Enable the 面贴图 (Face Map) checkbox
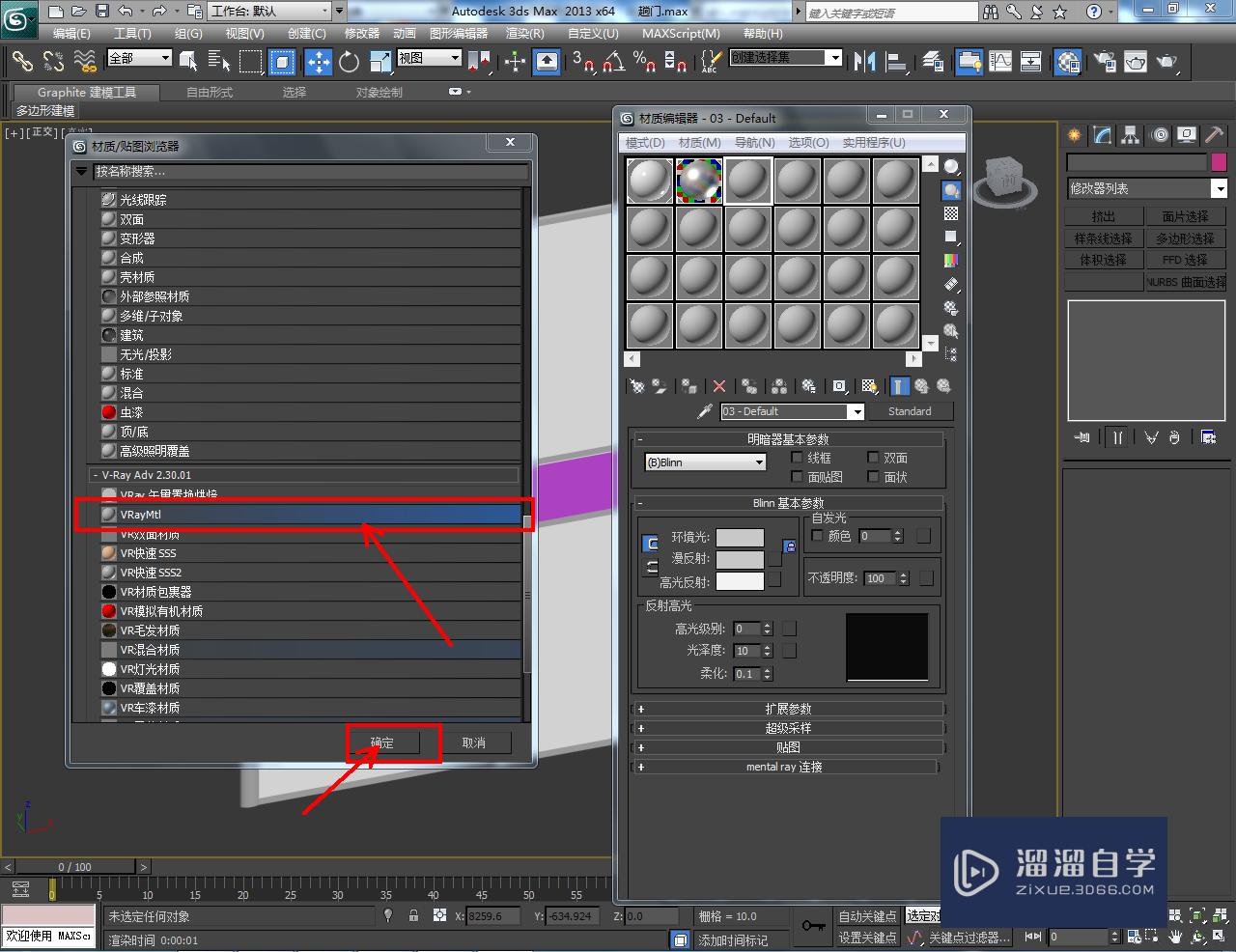1236x952 pixels. 797,477
